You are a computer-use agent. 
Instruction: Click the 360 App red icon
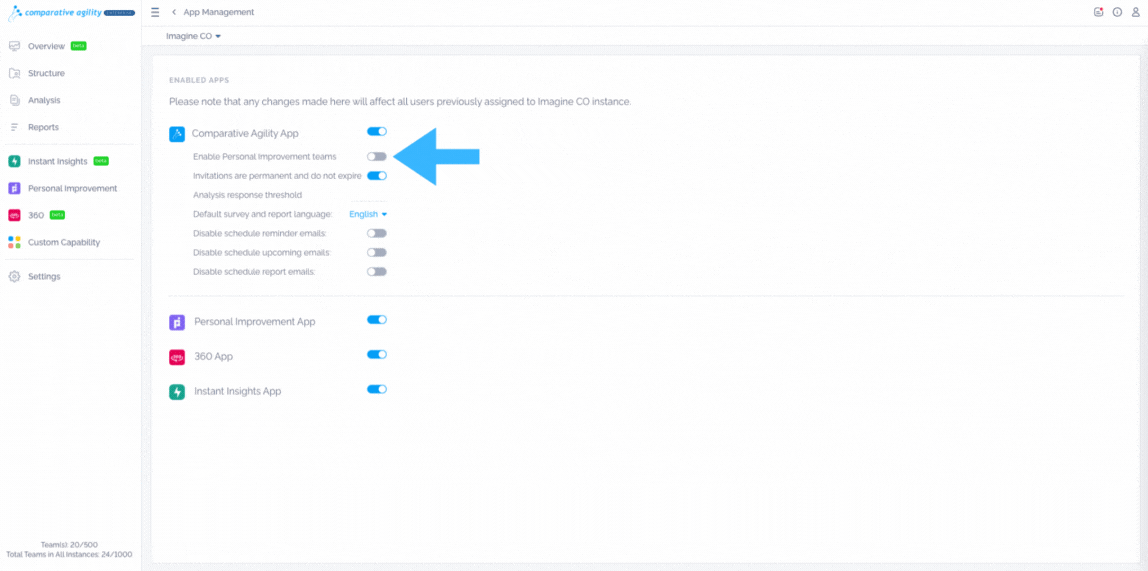(x=177, y=357)
